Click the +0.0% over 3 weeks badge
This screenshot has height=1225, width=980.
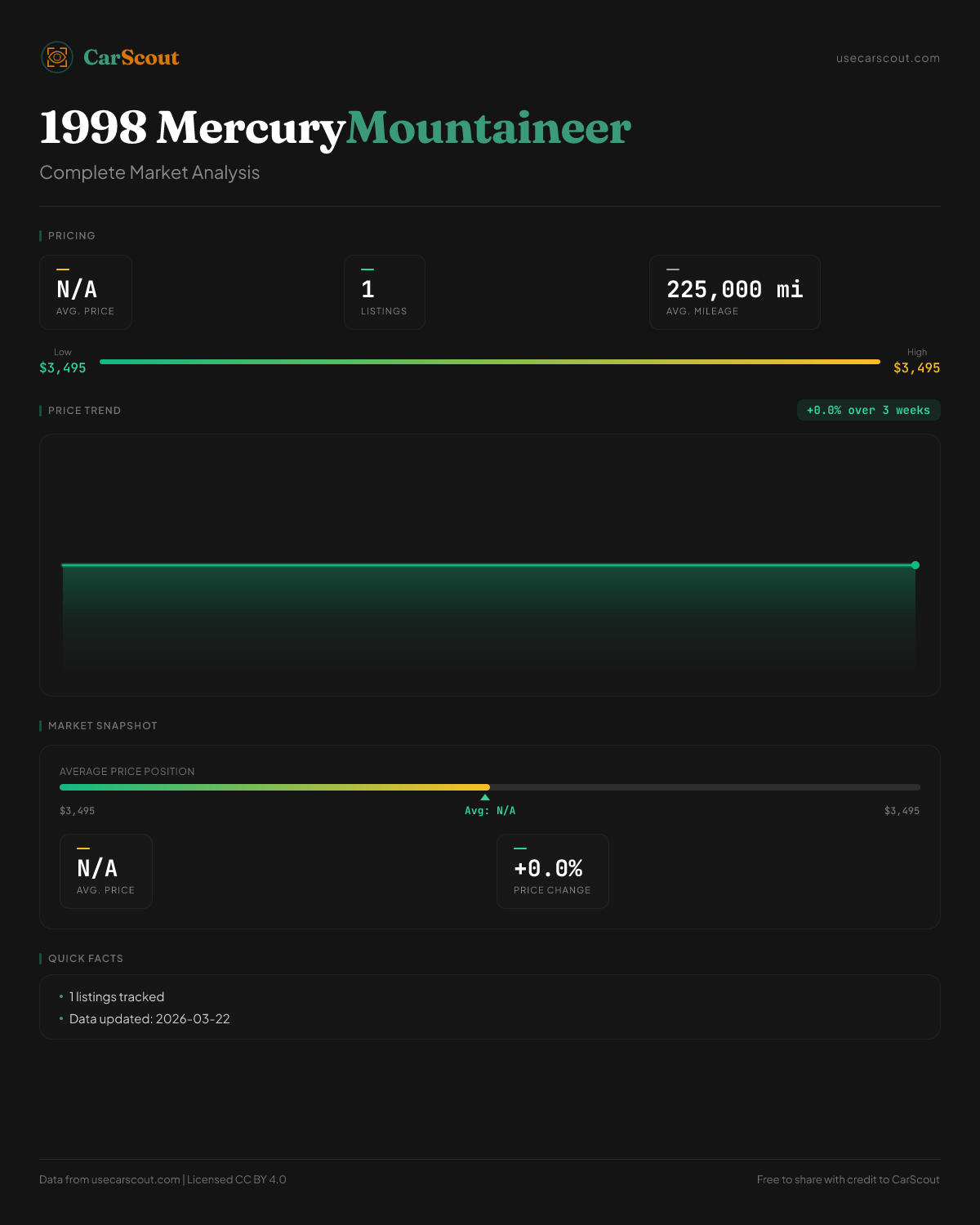pos(868,410)
